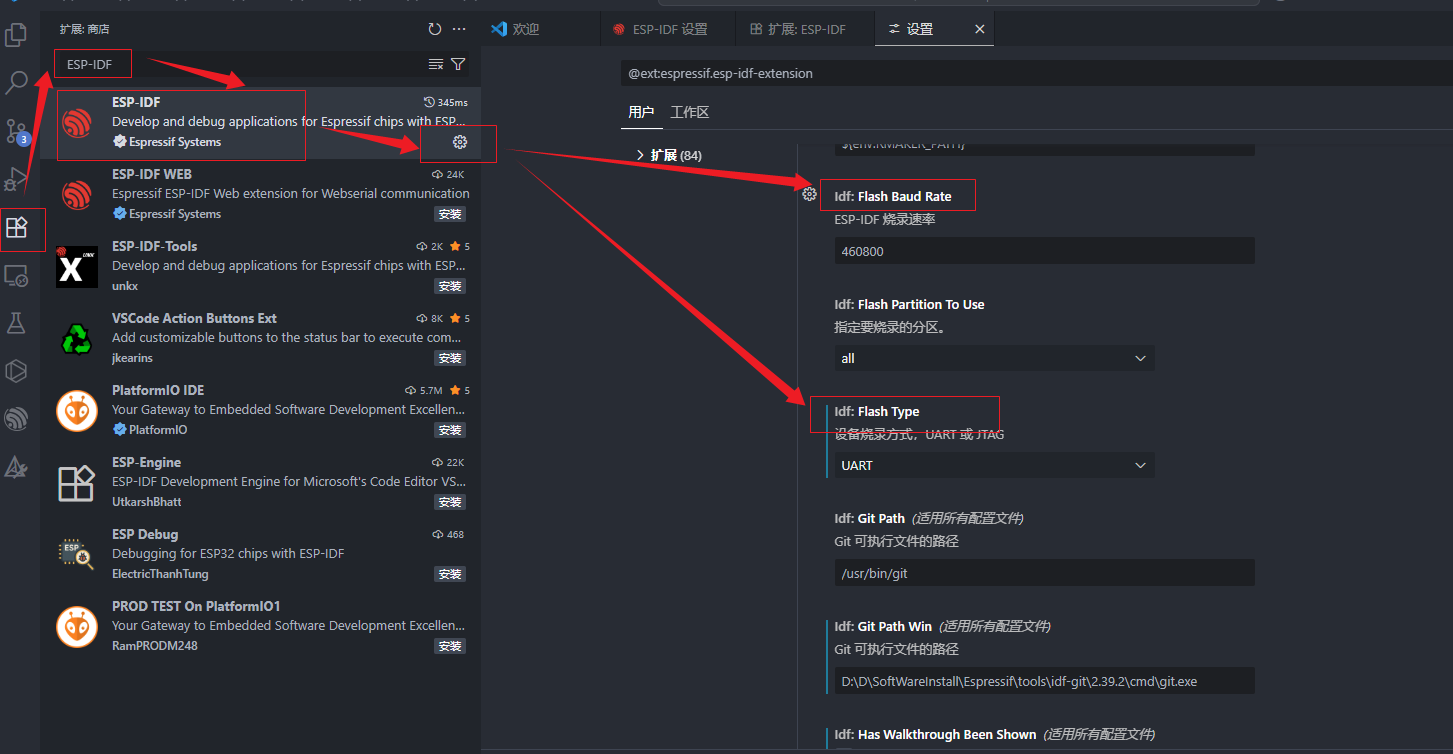Install the ESP-Engine extension
The width and height of the screenshot is (1453, 754).
tap(450, 502)
